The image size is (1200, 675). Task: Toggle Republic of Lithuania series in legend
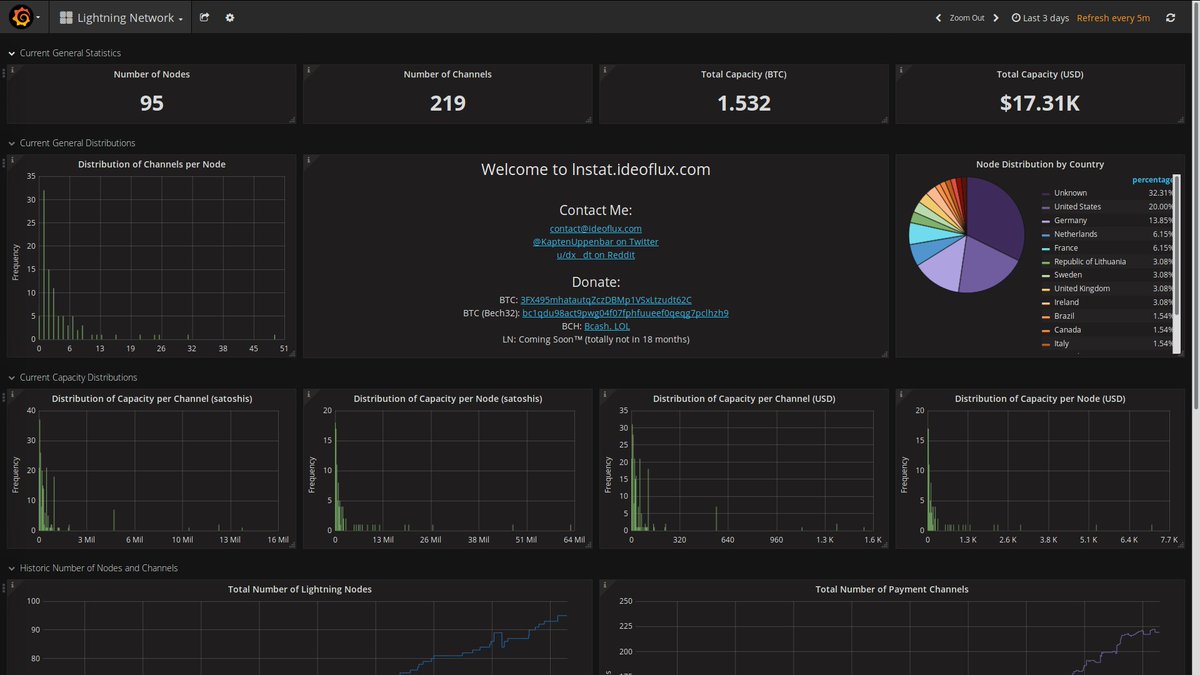point(1089,261)
